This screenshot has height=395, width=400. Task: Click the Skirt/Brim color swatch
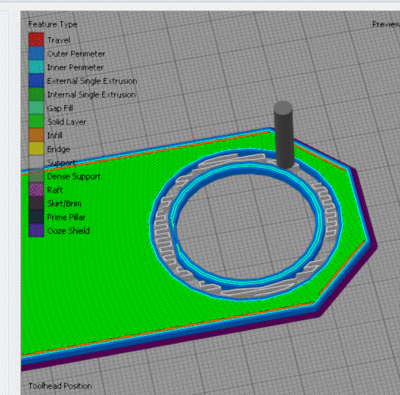[x=36, y=203]
